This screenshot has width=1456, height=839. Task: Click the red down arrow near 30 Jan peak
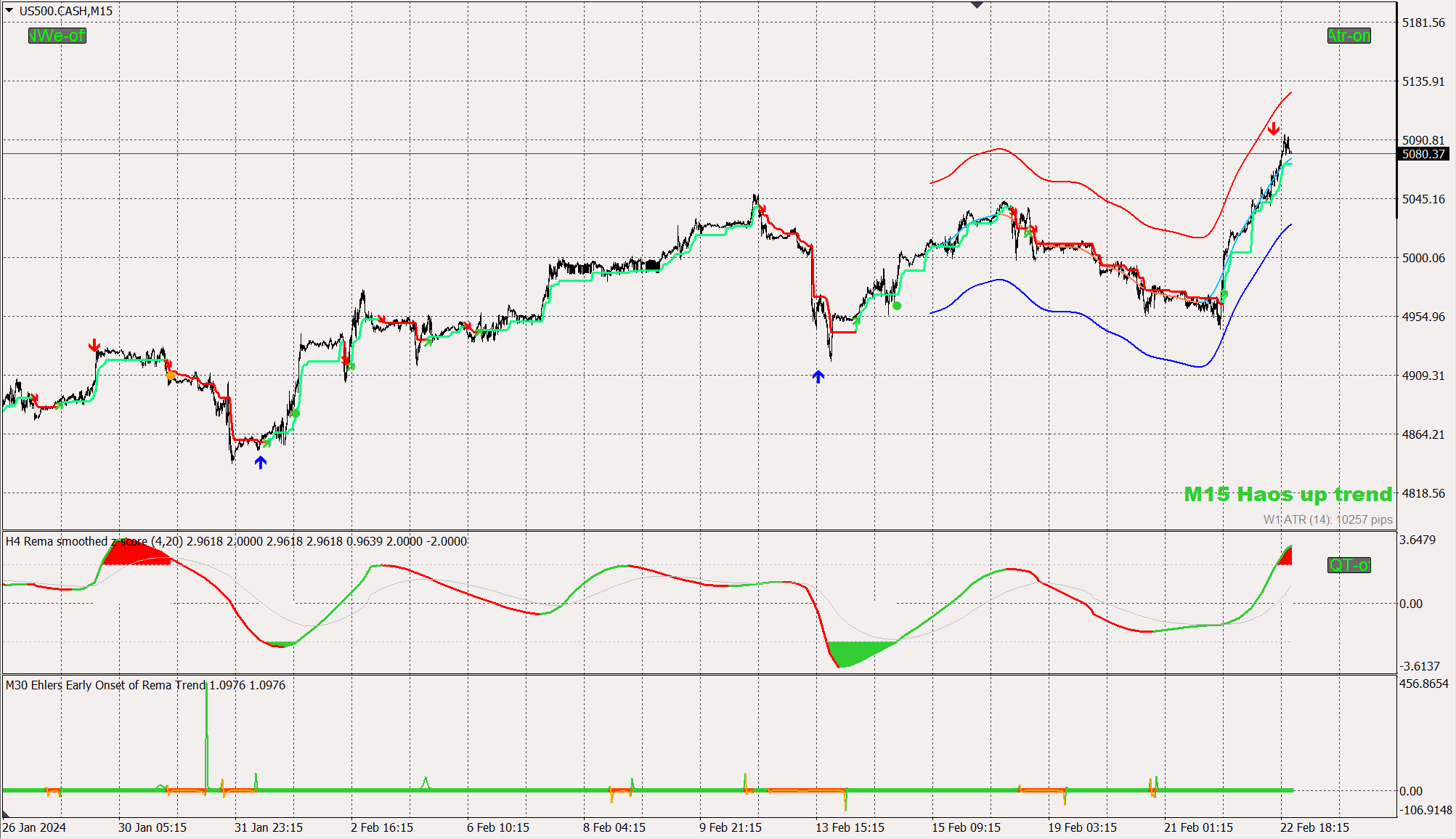click(94, 344)
